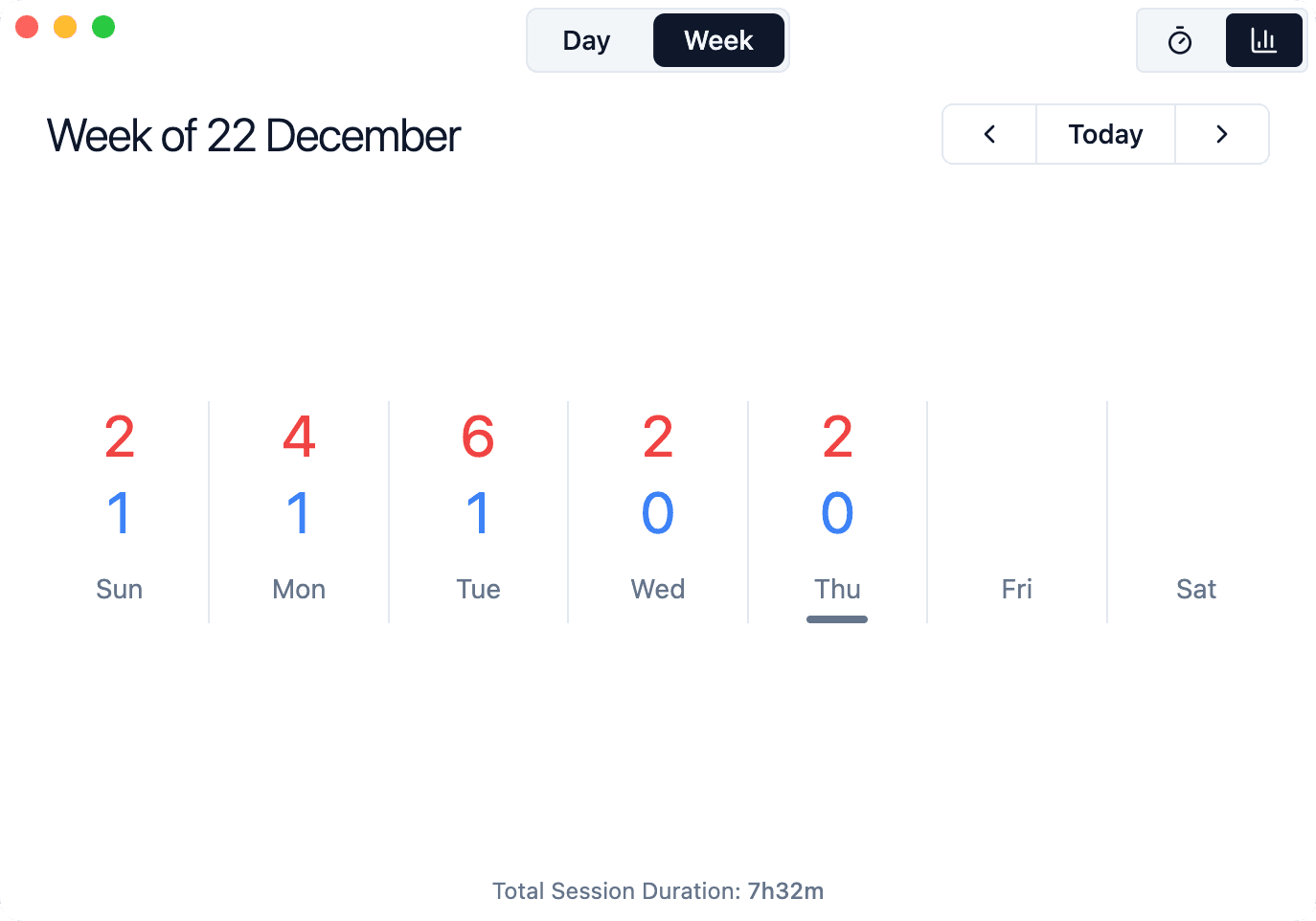This screenshot has height=921, width=1316.
Task: Select Thu, the highlighted day
Action: (837, 589)
